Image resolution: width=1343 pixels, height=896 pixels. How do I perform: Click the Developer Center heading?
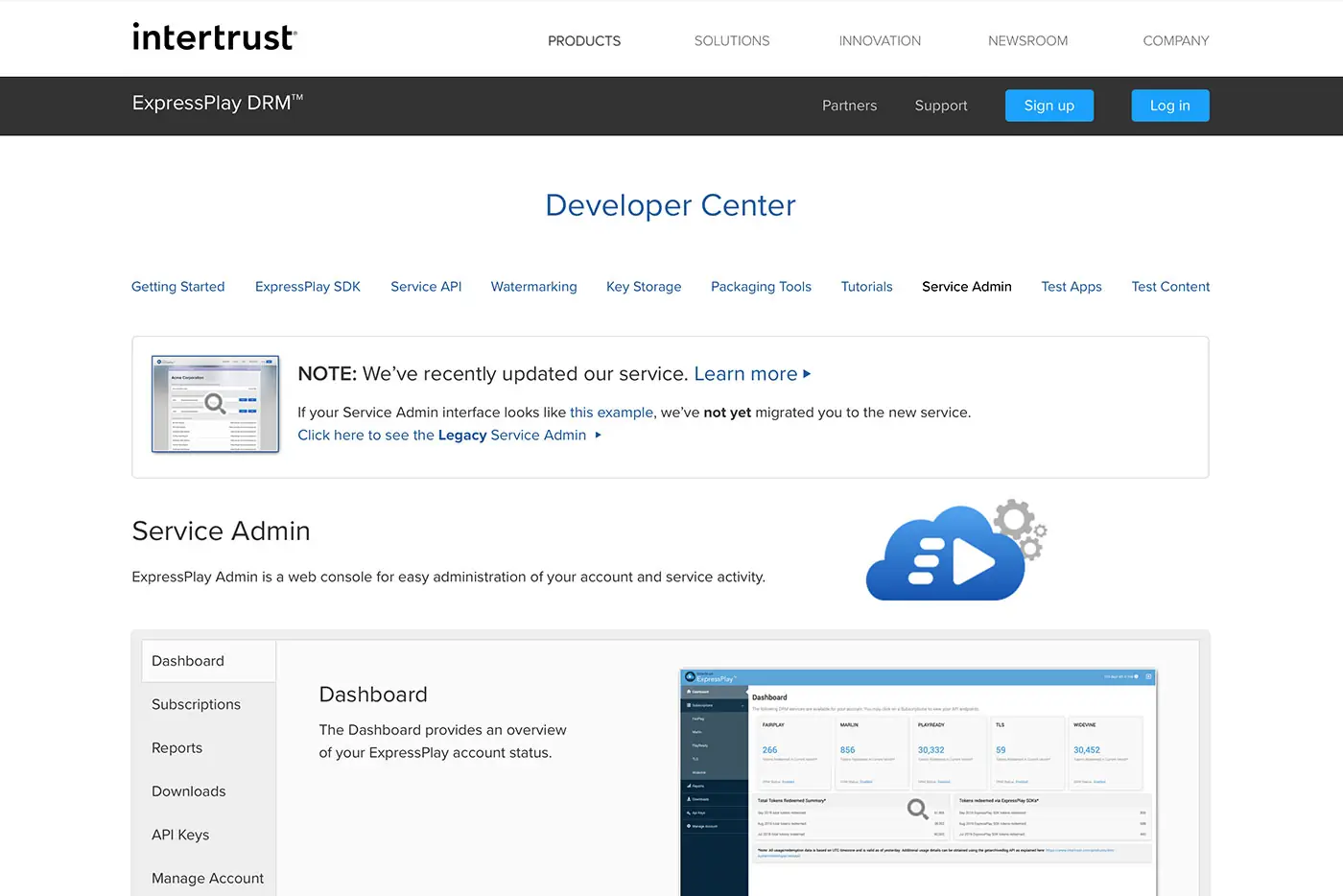click(x=671, y=205)
